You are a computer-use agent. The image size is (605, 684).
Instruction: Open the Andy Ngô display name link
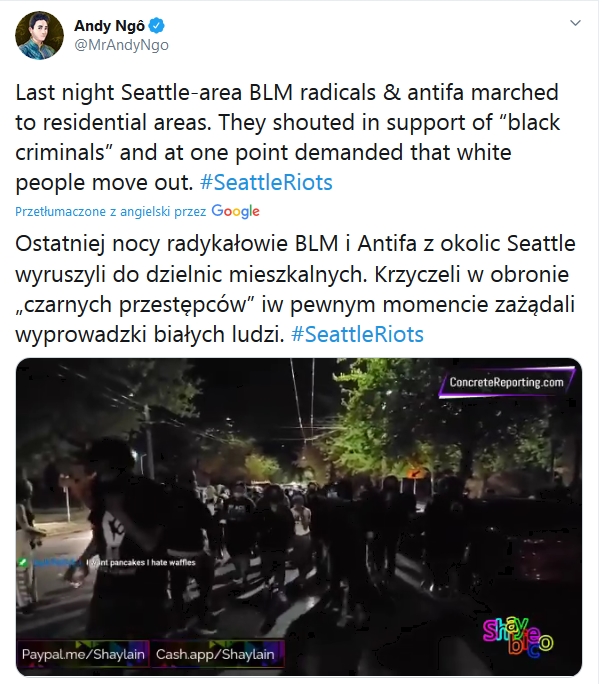pyautogui.click(x=109, y=26)
